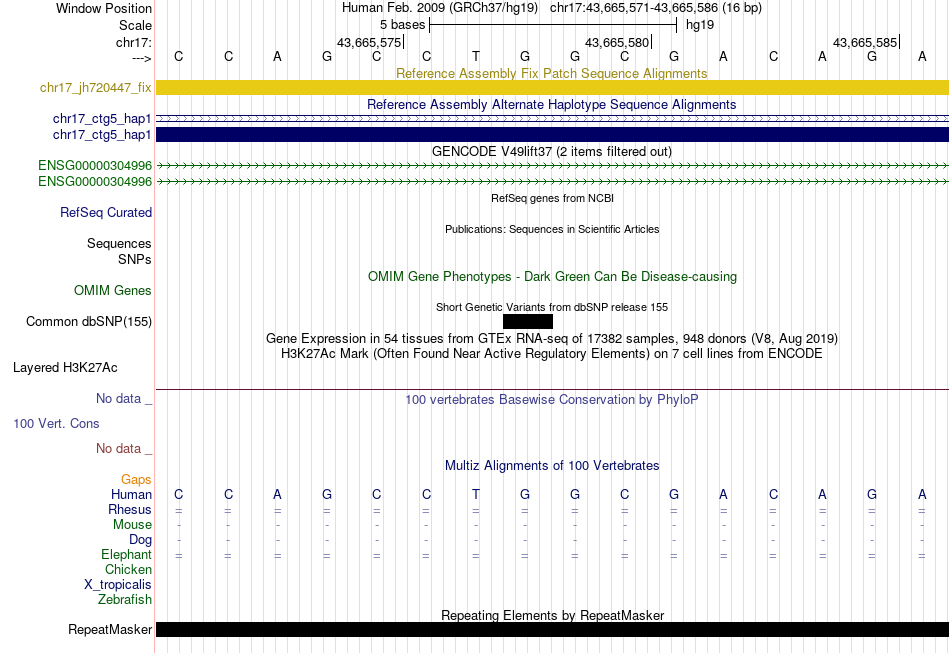Screen dimensions: 950x653
Task: Click the upper ENSG00000304996 gene label
Action: coord(95,165)
